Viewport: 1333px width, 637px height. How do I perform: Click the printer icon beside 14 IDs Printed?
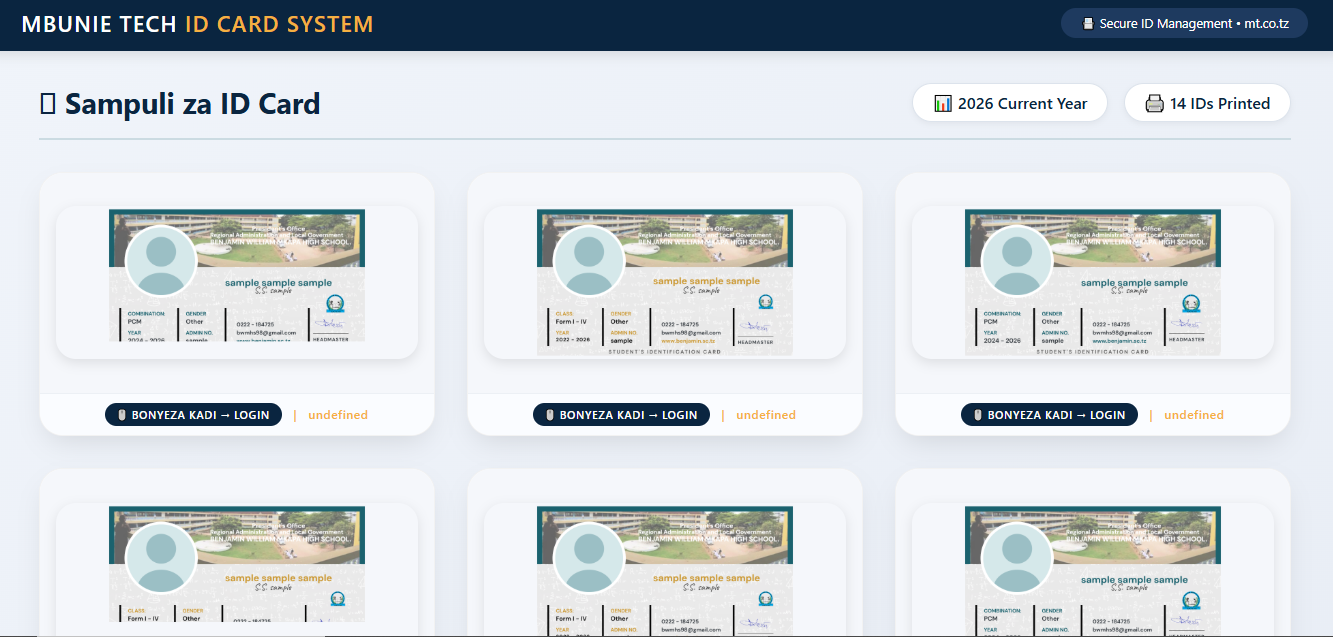tap(1155, 103)
